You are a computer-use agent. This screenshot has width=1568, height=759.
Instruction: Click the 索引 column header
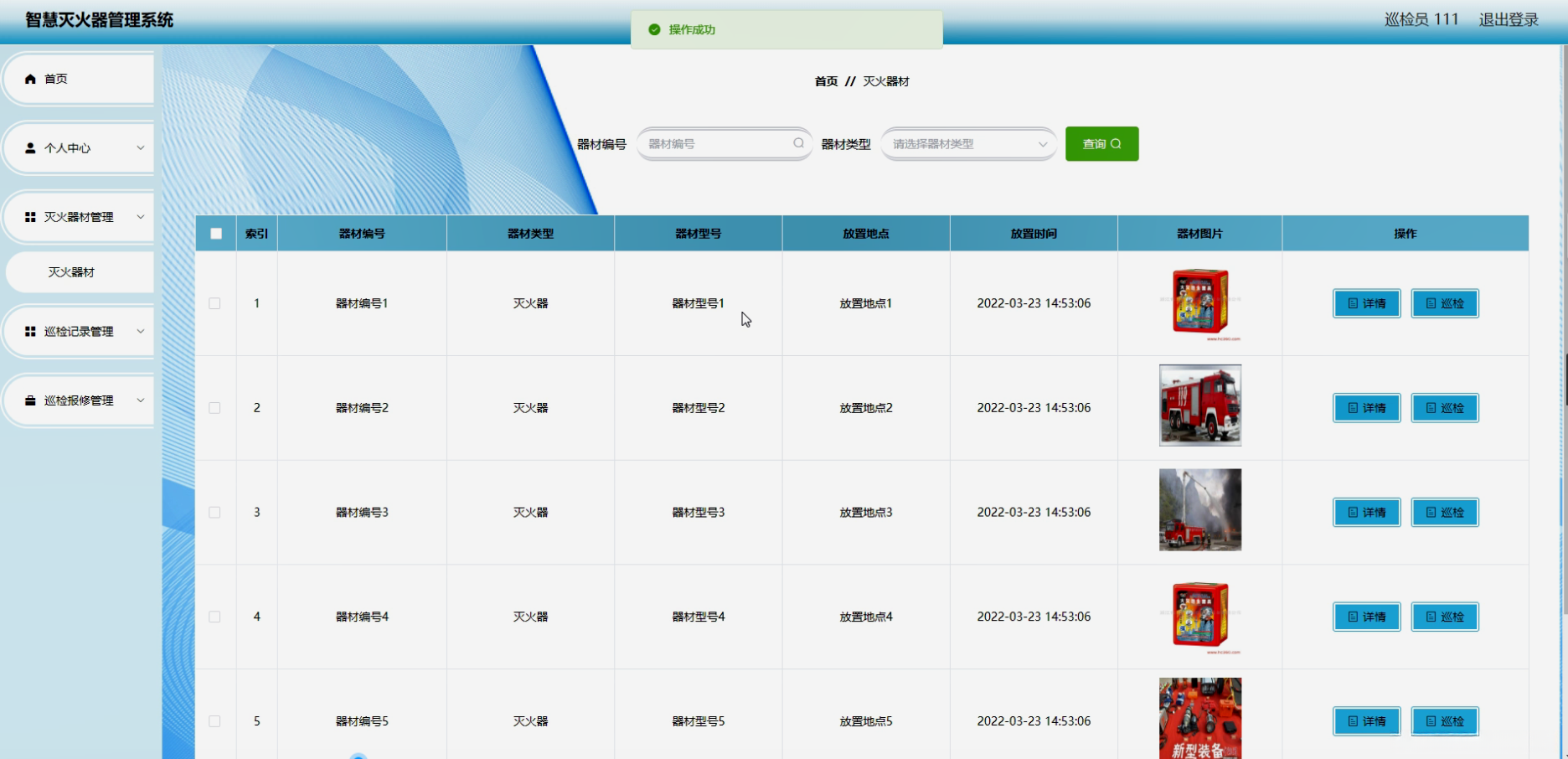(256, 234)
